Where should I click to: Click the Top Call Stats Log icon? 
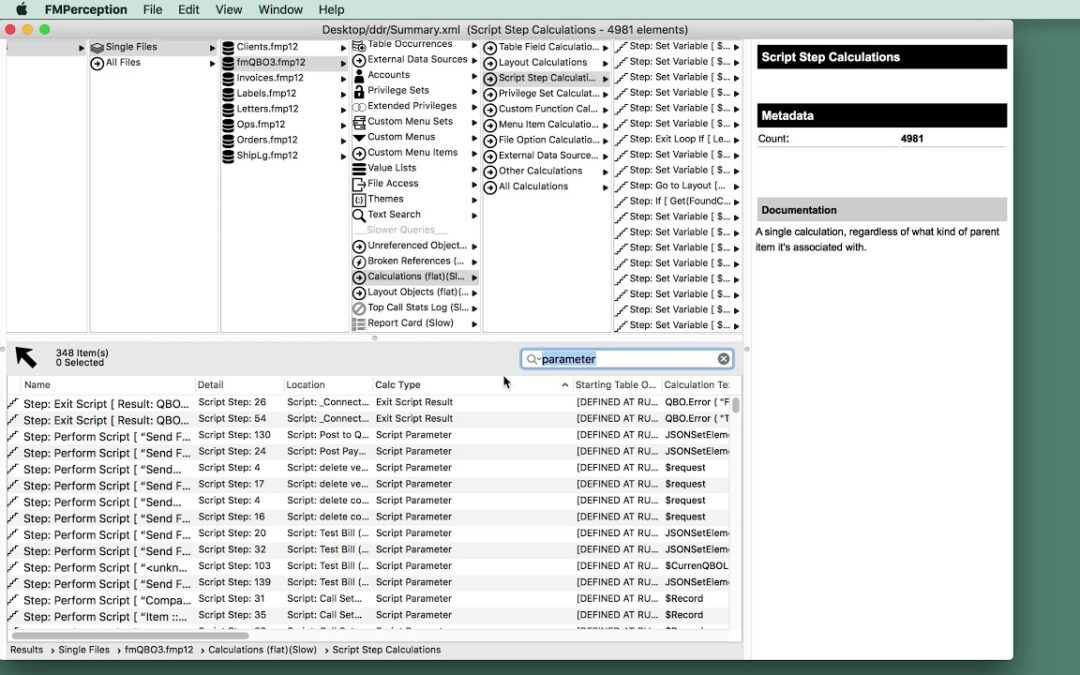(x=359, y=309)
